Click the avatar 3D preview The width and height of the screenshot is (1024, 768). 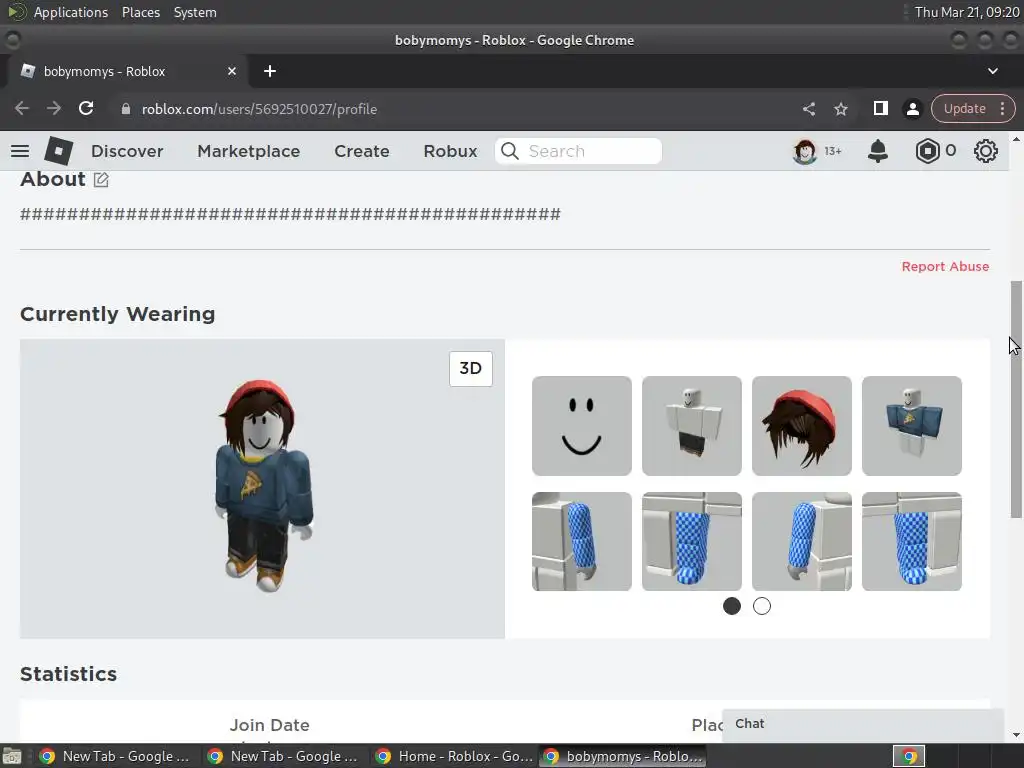[x=262, y=488]
